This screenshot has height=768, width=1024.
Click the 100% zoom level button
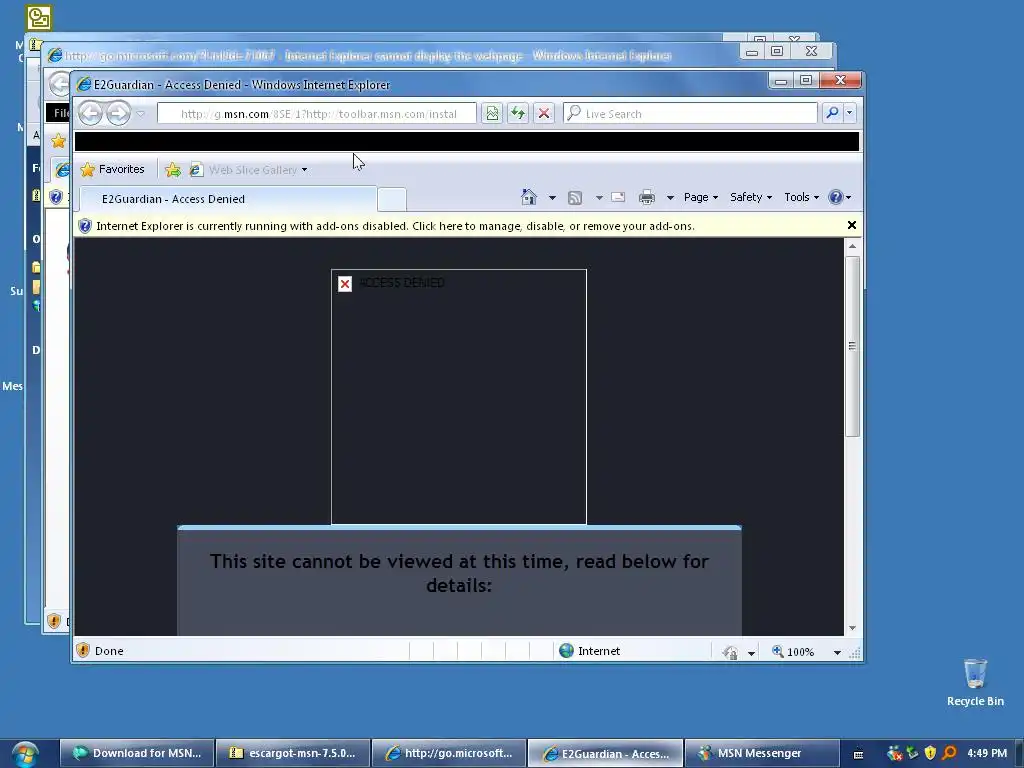[793, 652]
